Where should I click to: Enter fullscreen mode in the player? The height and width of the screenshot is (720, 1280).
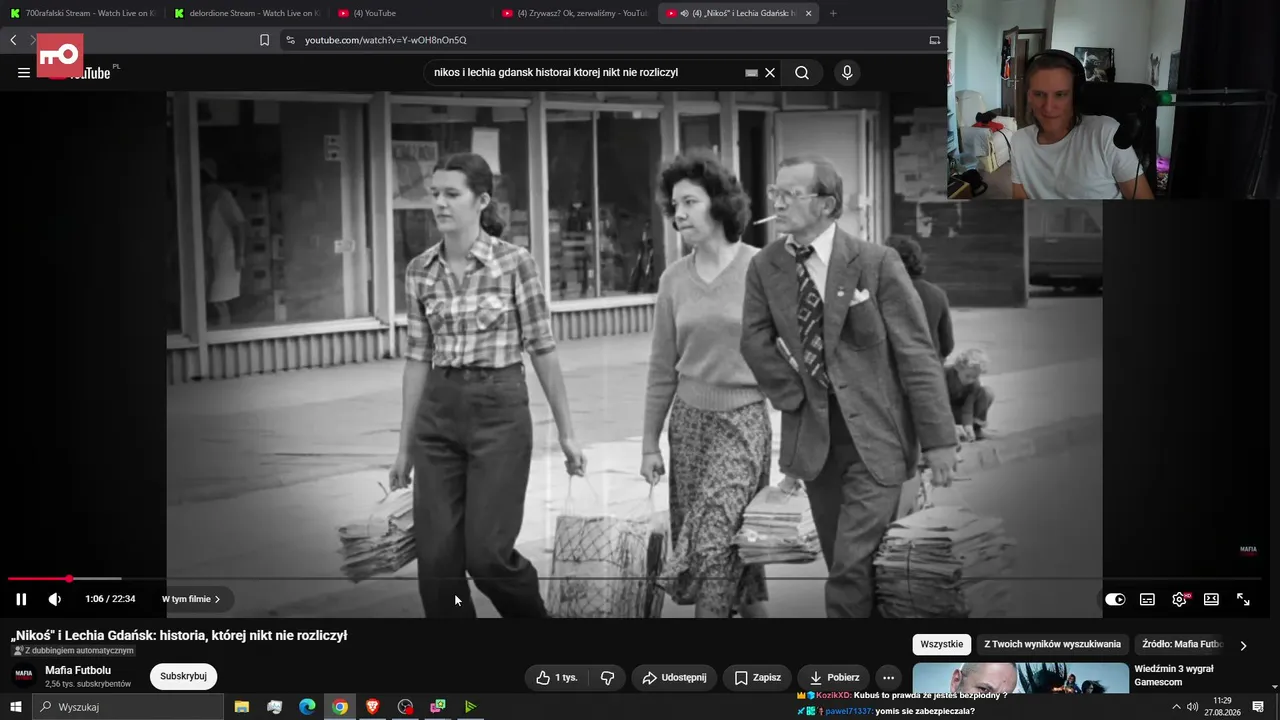click(x=1243, y=599)
